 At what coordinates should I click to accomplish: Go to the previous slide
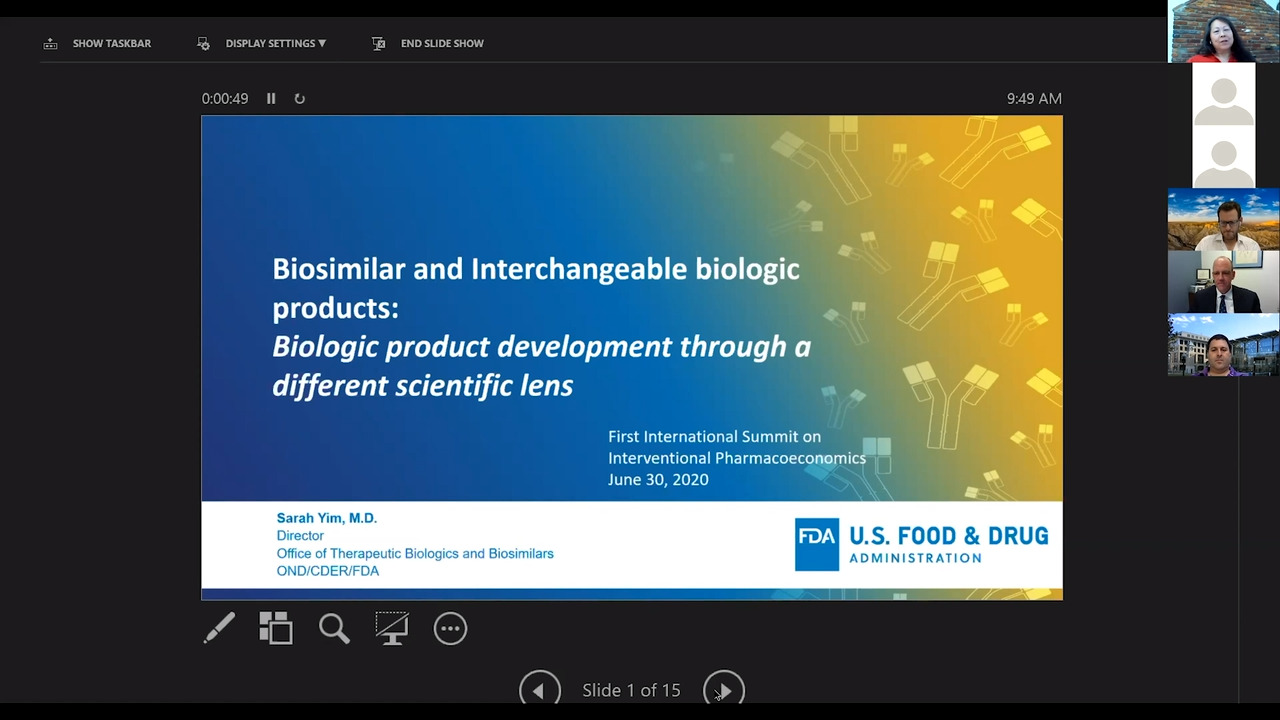(x=539, y=690)
